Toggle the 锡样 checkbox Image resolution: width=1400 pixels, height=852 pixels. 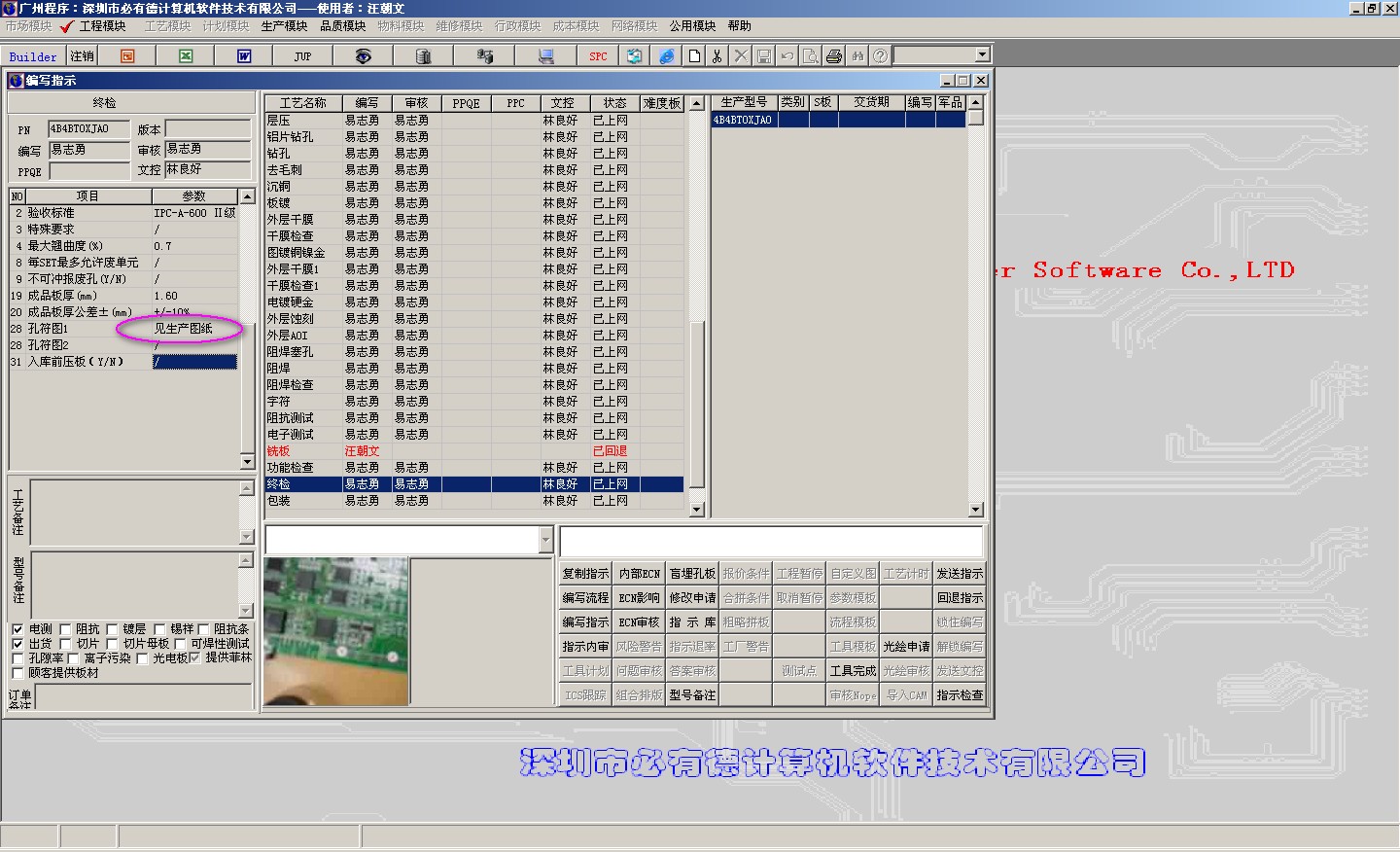(159, 629)
